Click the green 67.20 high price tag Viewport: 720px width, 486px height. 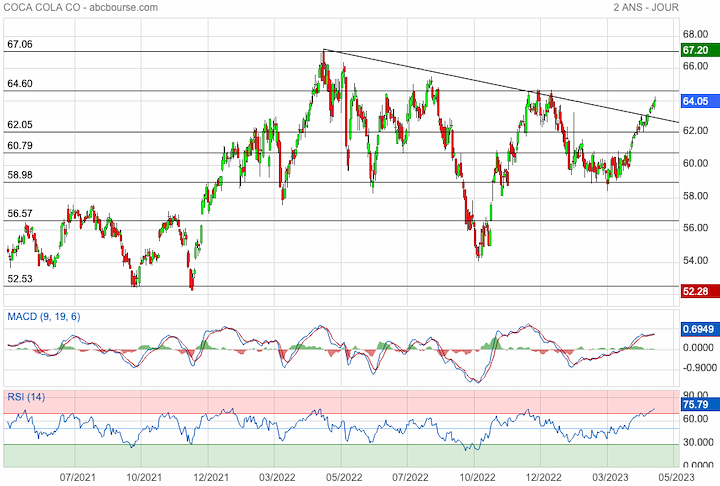pos(700,50)
